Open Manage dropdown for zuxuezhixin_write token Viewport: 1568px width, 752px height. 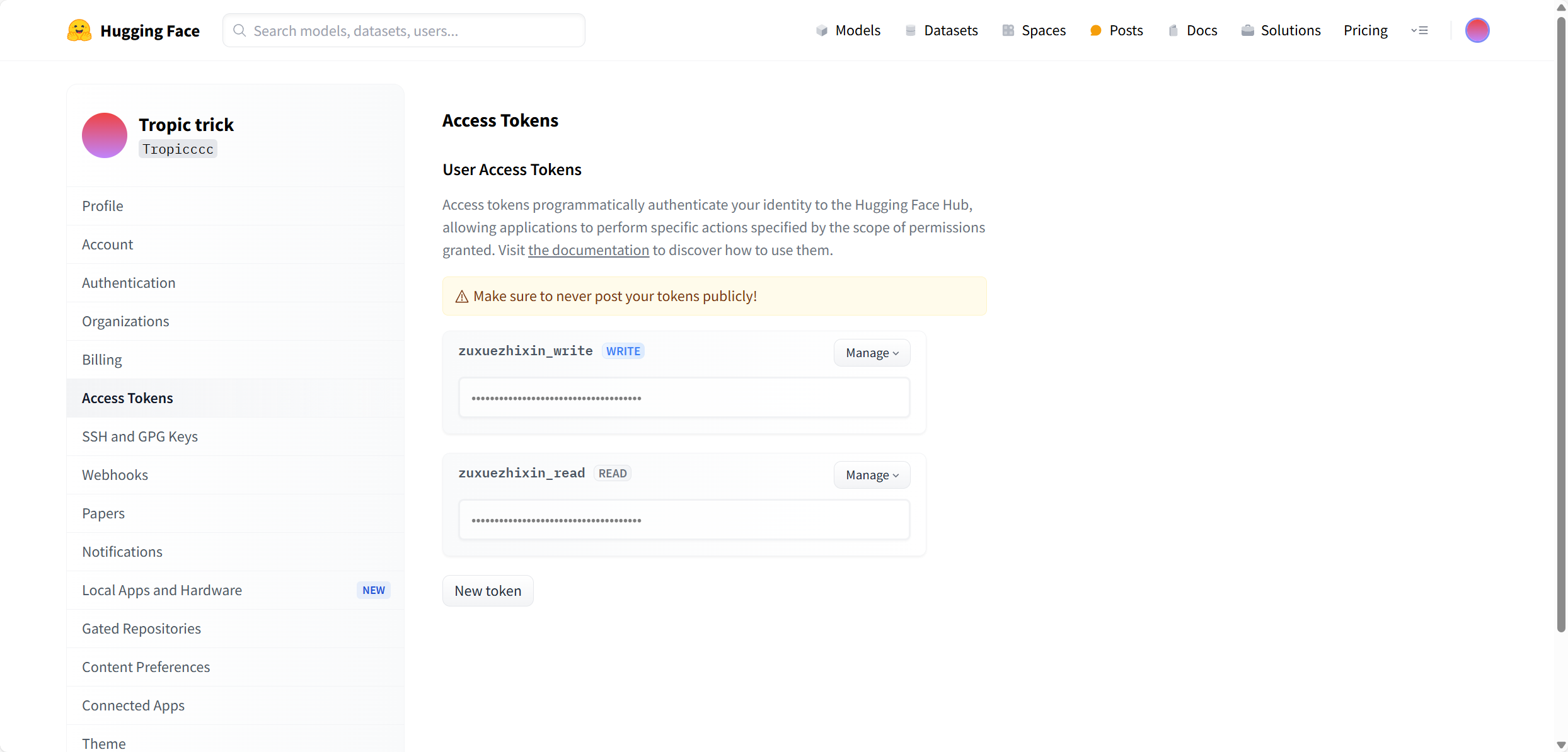point(872,353)
